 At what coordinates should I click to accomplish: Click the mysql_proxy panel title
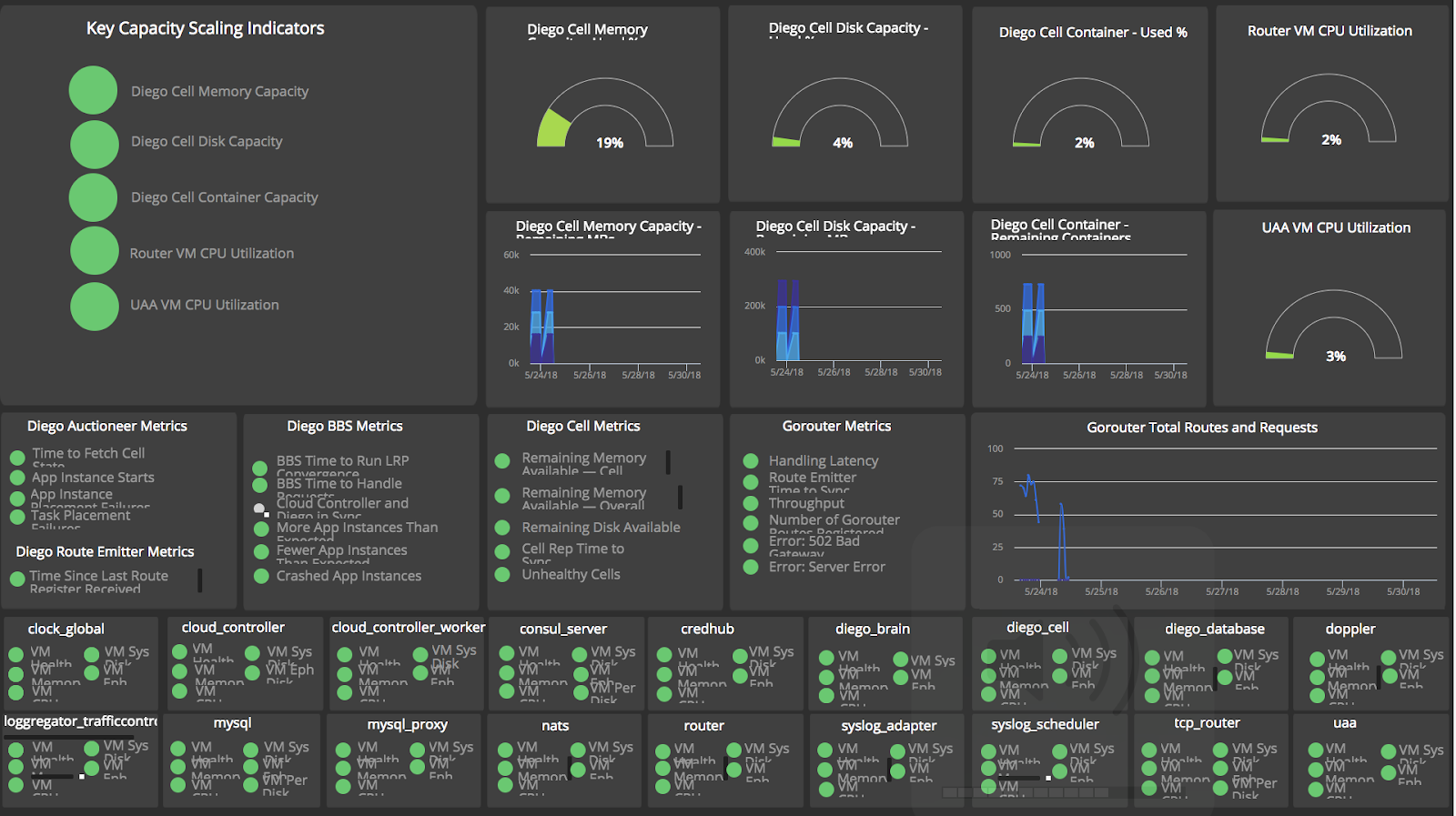click(x=408, y=724)
